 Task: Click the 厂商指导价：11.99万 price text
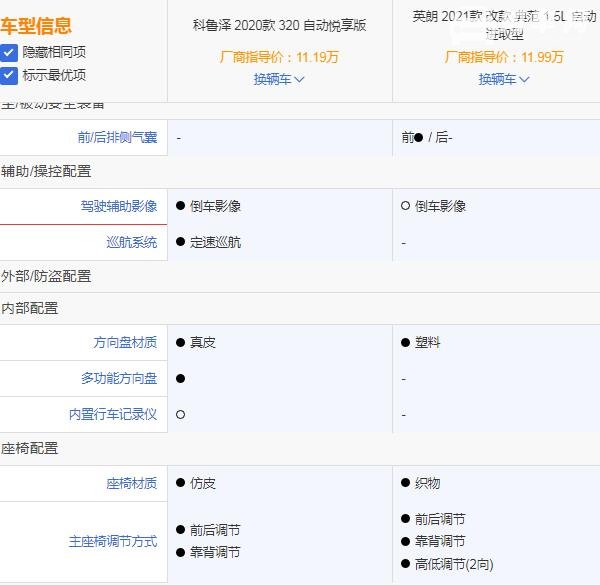(504, 57)
